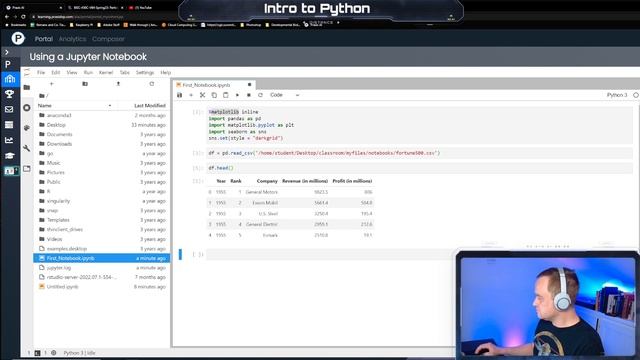Run the selected cell with the play icon

[x=237, y=95]
